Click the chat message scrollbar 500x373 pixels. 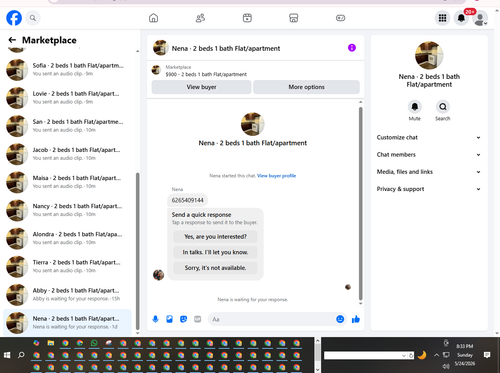[360, 203]
